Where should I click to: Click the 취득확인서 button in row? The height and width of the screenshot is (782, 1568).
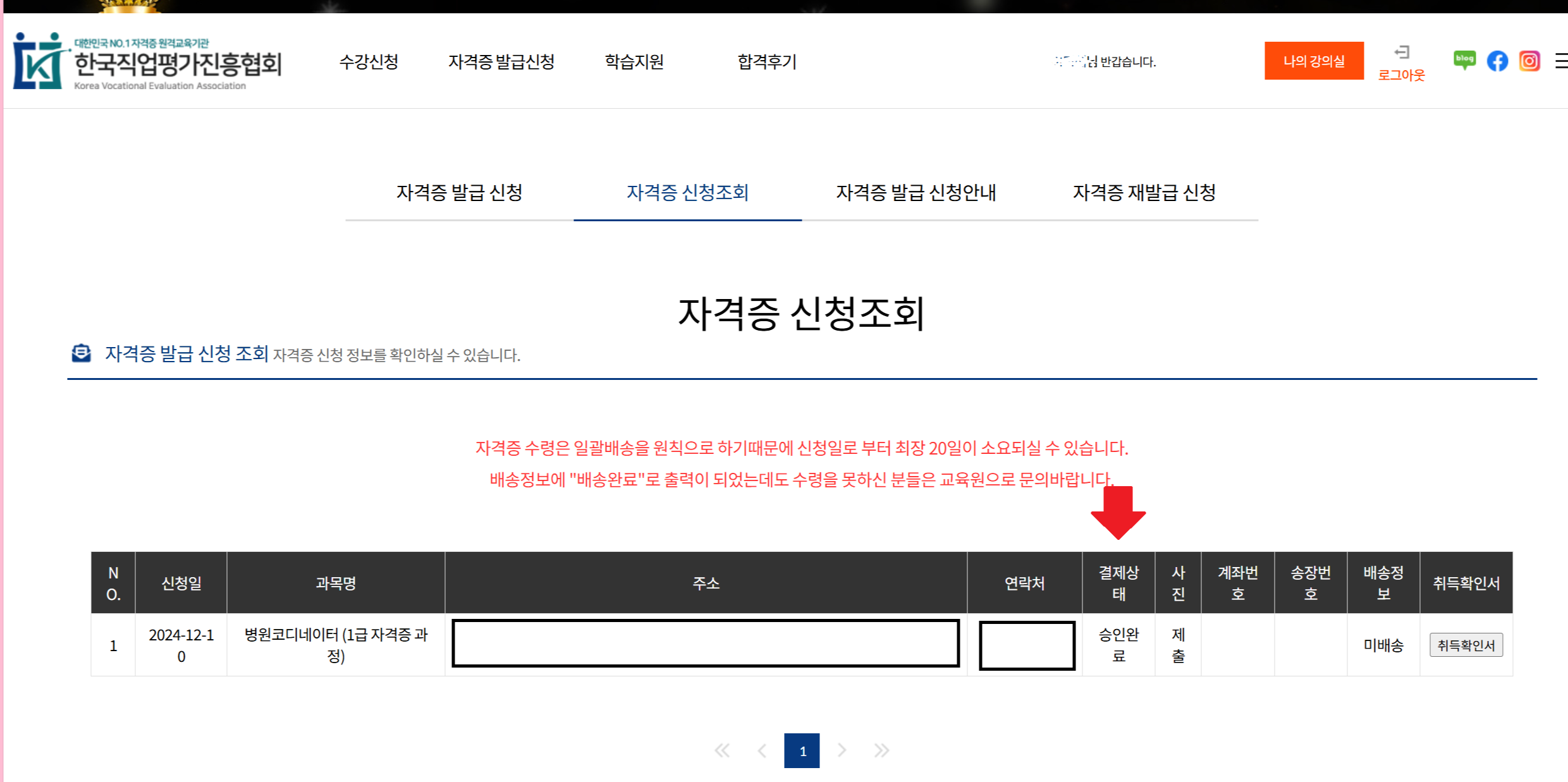point(1466,645)
